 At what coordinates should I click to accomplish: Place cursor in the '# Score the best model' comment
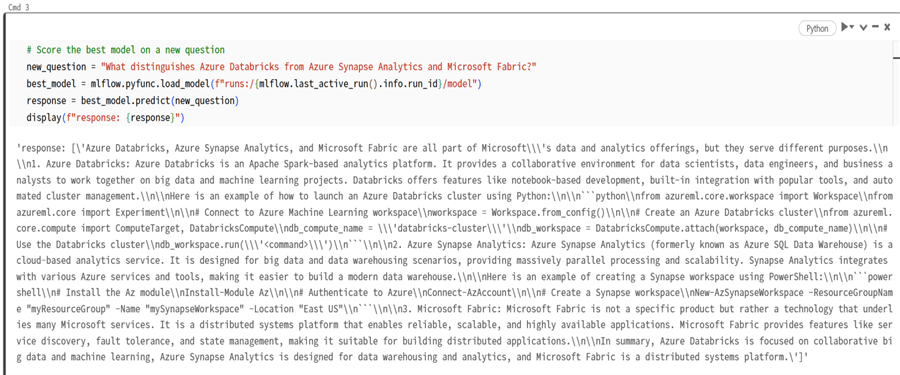[125, 49]
